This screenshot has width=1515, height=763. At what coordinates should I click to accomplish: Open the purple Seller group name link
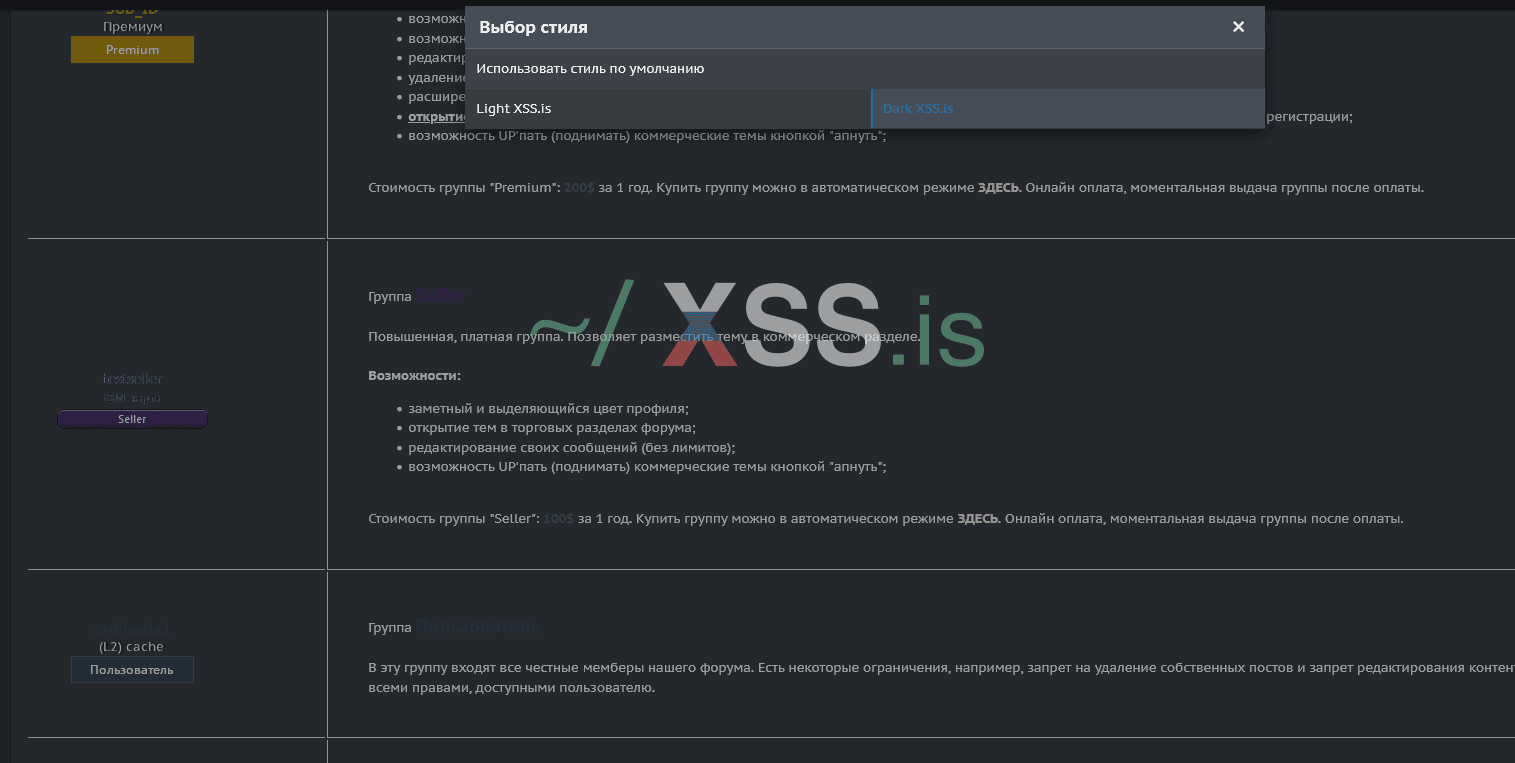coord(440,296)
